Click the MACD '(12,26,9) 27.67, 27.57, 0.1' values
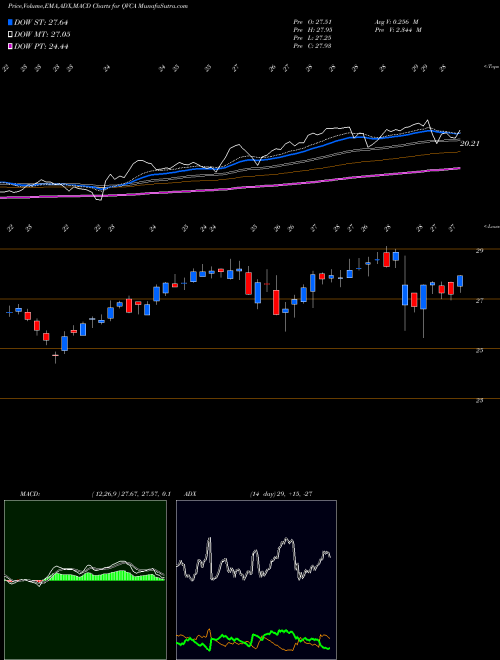 131,494
